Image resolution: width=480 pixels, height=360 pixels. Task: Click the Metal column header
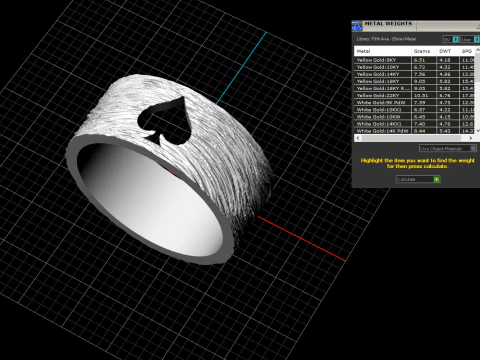(383, 51)
